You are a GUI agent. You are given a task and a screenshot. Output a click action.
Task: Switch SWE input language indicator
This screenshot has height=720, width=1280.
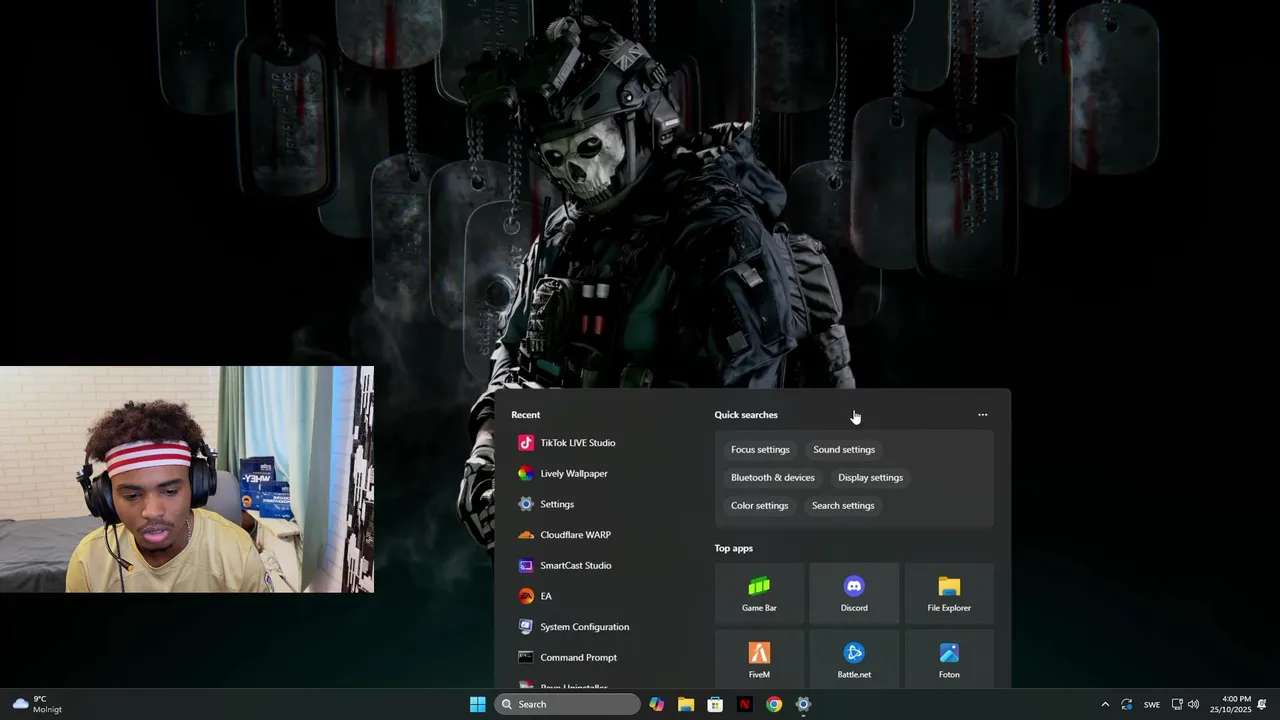click(x=1152, y=704)
